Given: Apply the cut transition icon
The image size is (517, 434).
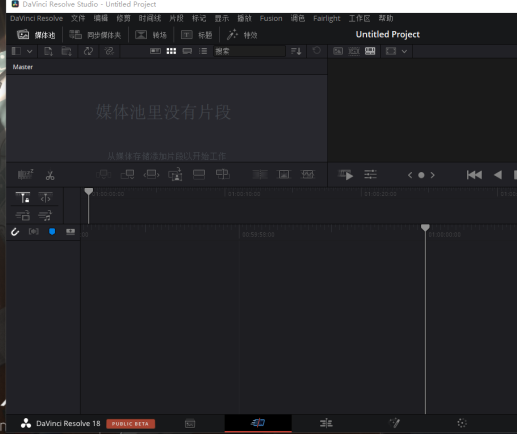Looking at the screenshot, I should (x=260, y=174).
